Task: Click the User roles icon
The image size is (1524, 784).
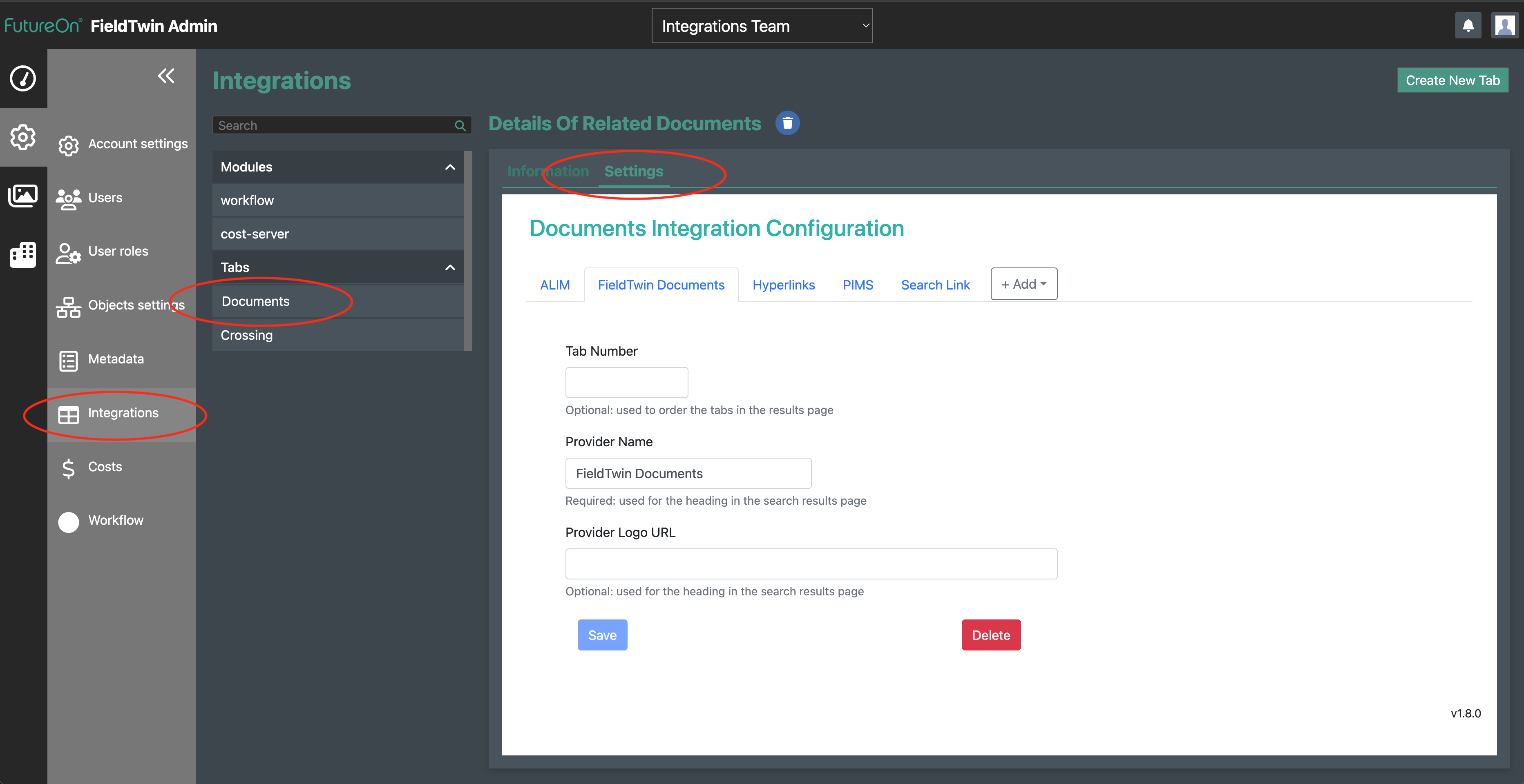Action: 69,253
